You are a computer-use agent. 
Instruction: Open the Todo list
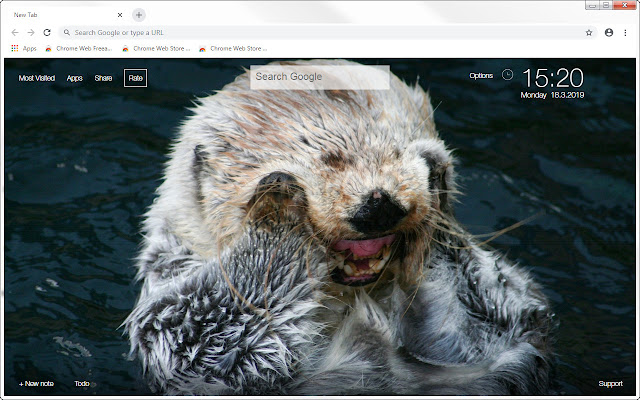coord(82,384)
